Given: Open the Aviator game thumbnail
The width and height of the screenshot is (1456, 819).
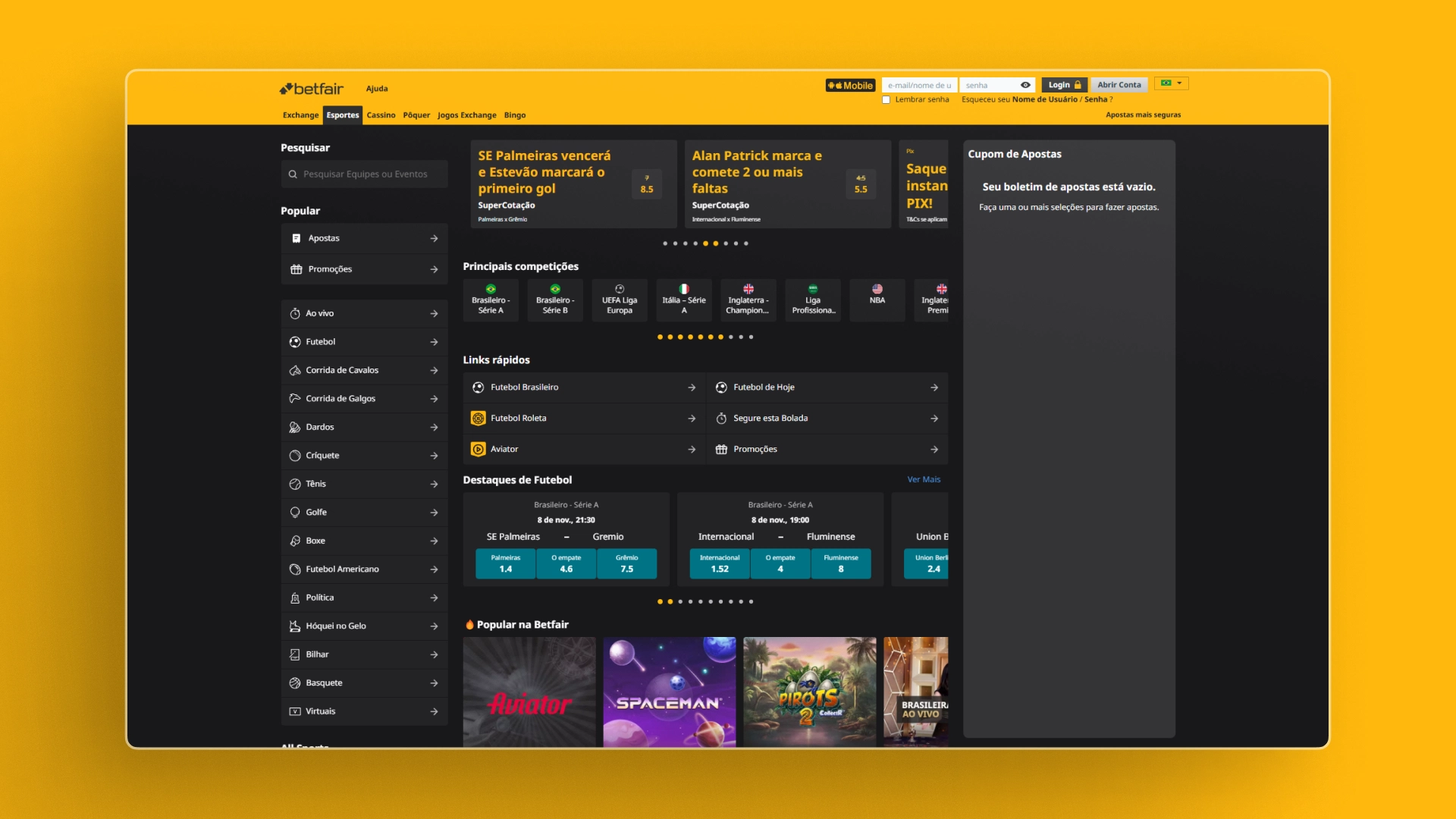Looking at the screenshot, I should pos(529,692).
